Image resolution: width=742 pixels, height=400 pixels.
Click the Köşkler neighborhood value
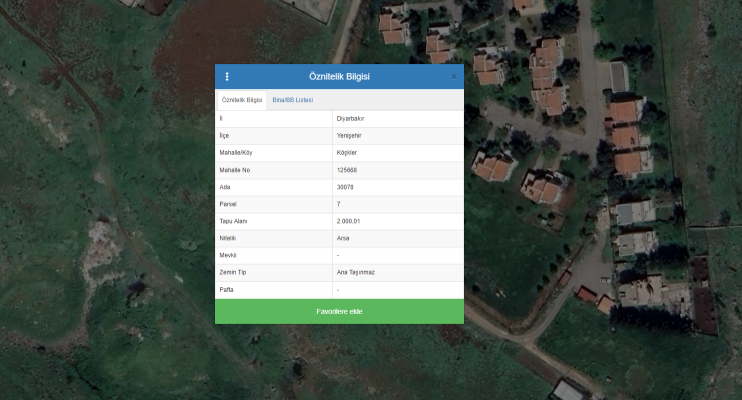click(x=347, y=152)
